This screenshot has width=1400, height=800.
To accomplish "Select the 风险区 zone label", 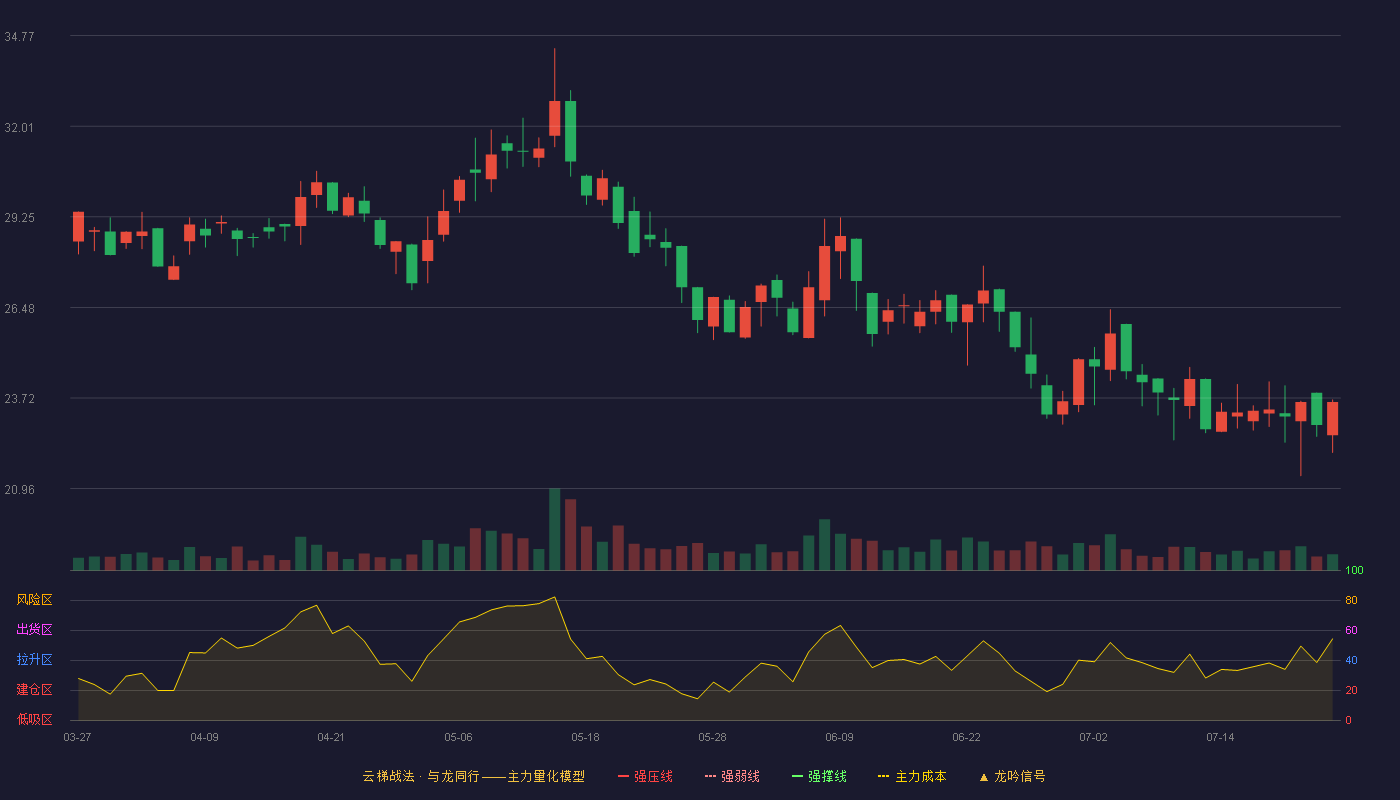I will [x=34, y=600].
